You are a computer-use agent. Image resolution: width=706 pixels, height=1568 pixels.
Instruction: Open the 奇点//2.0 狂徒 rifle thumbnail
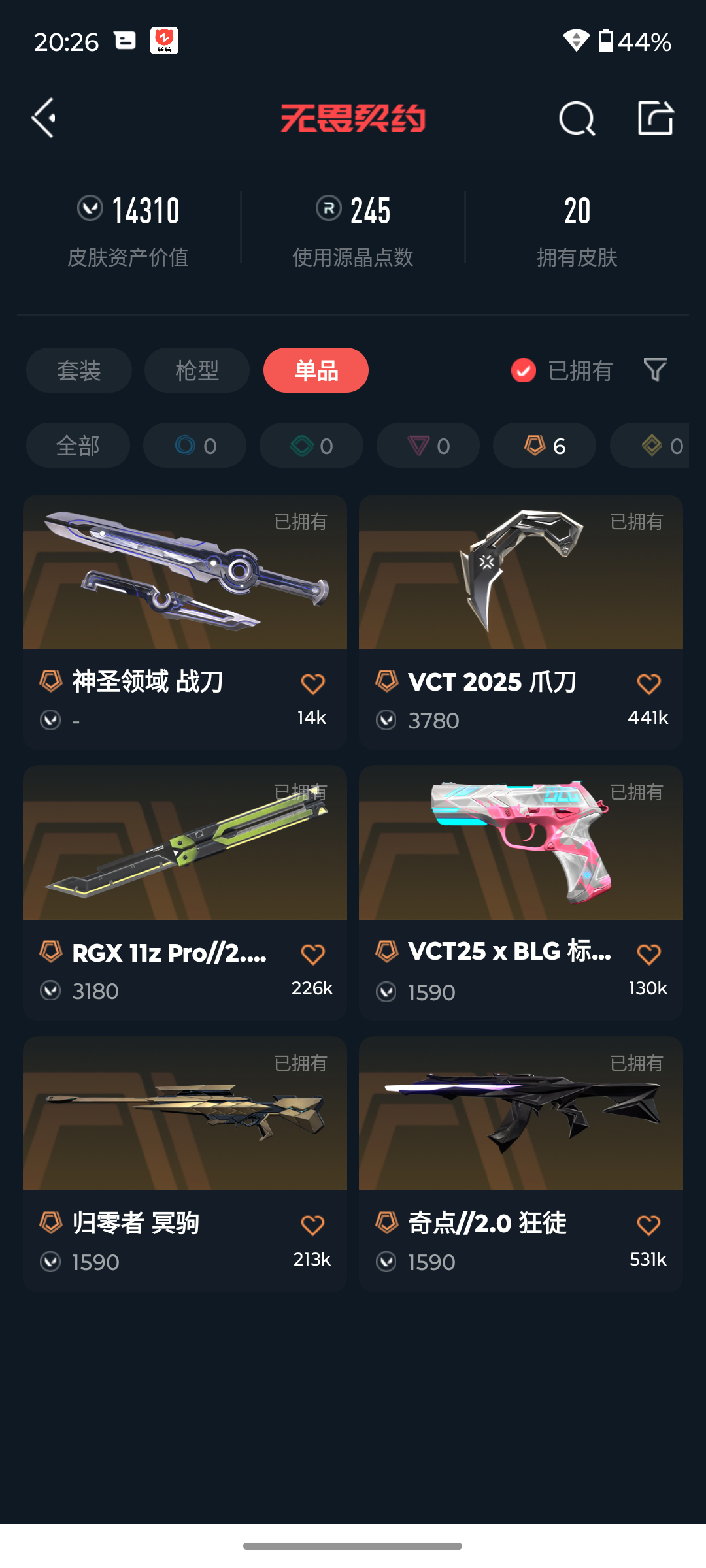[x=521, y=1113]
